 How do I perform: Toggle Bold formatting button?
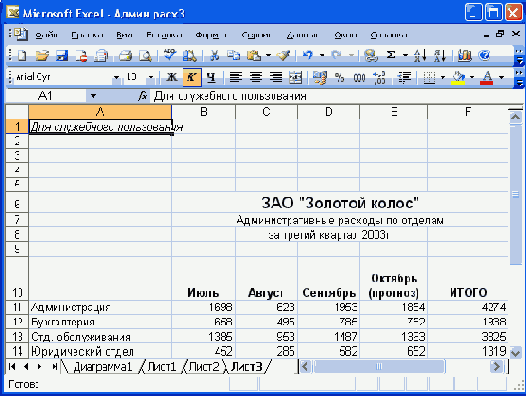172,78
